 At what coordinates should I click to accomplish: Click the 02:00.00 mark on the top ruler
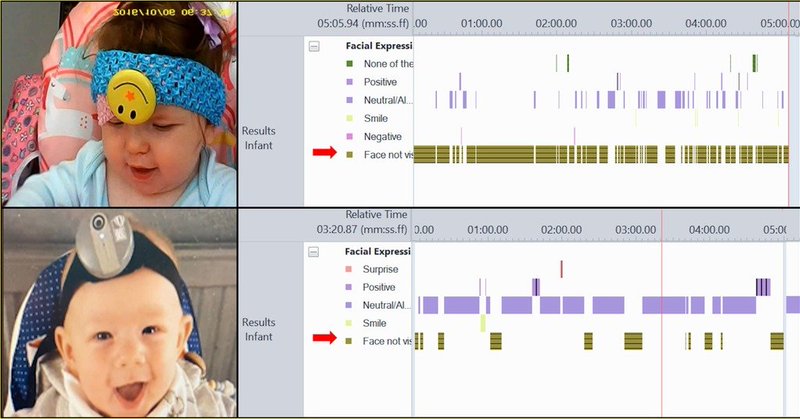click(x=556, y=23)
